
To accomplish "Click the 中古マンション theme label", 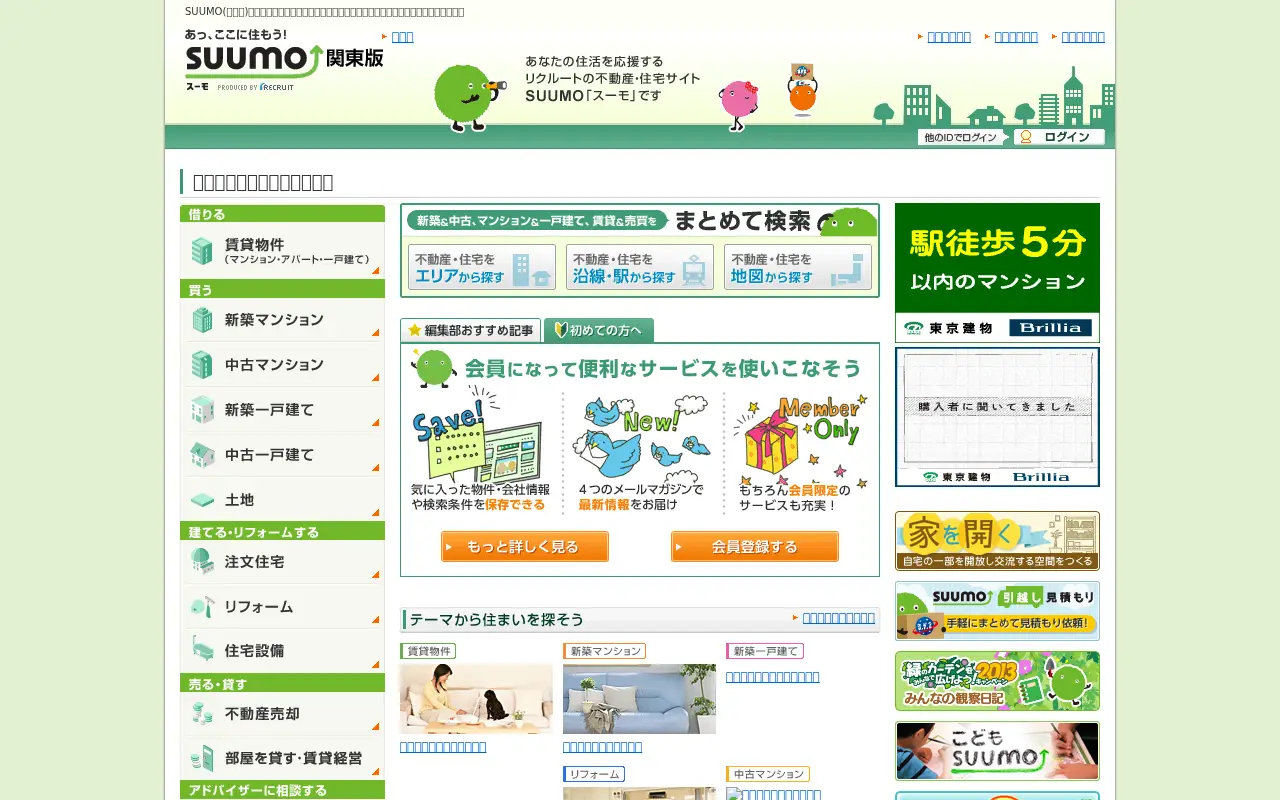I will (x=768, y=774).
